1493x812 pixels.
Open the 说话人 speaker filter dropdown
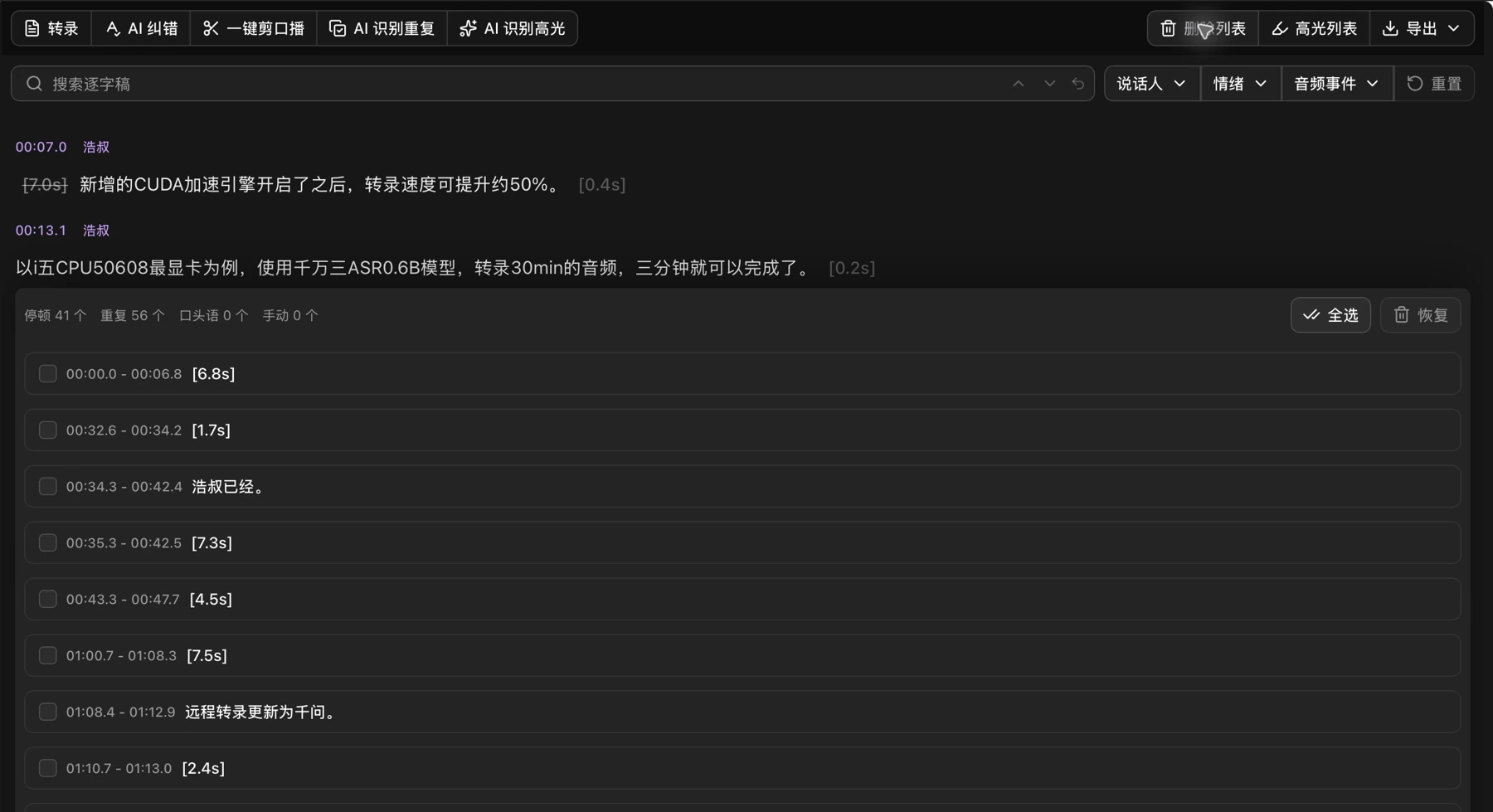(x=1152, y=84)
